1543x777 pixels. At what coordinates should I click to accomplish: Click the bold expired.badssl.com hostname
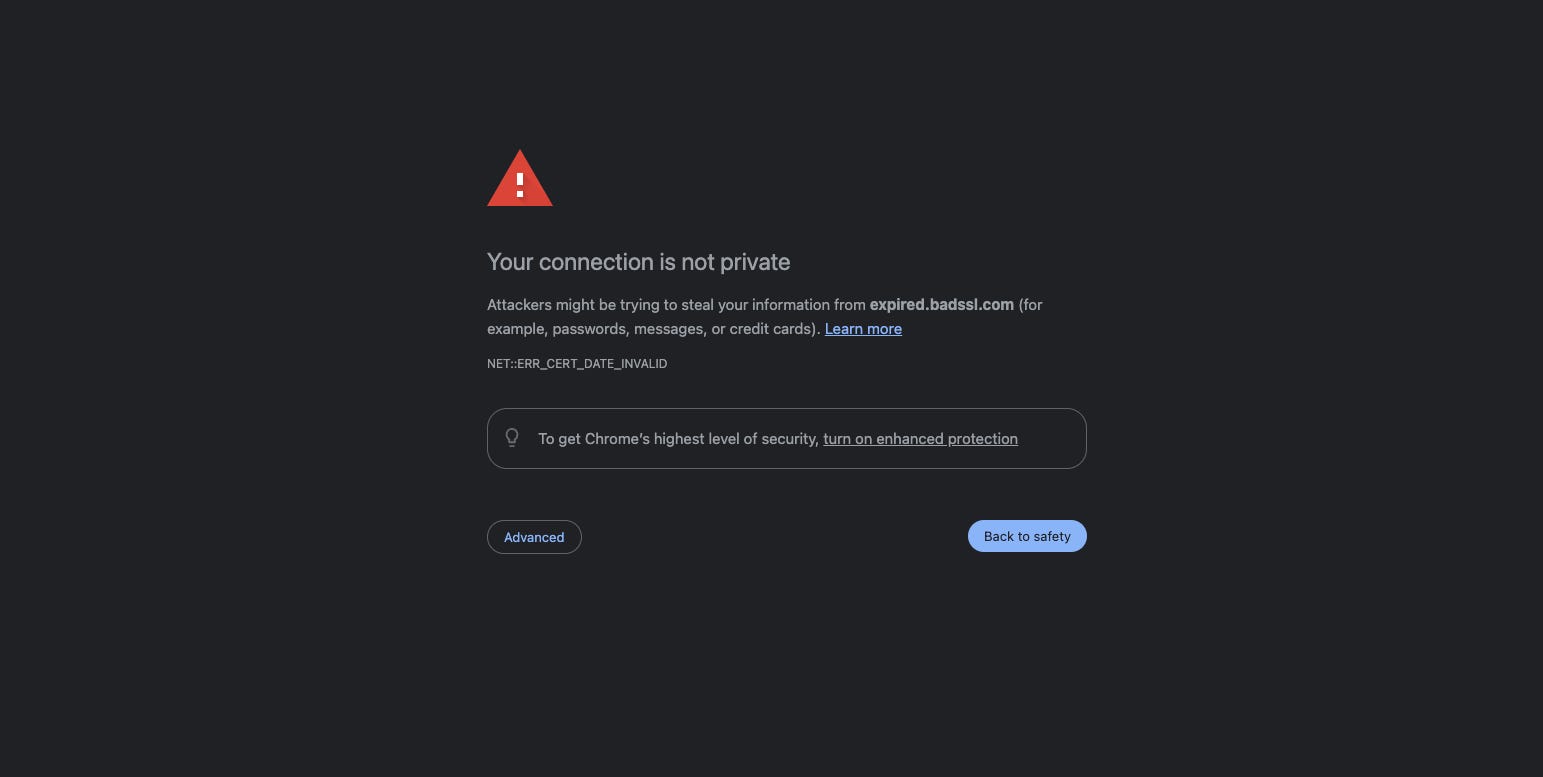[x=942, y=305]
